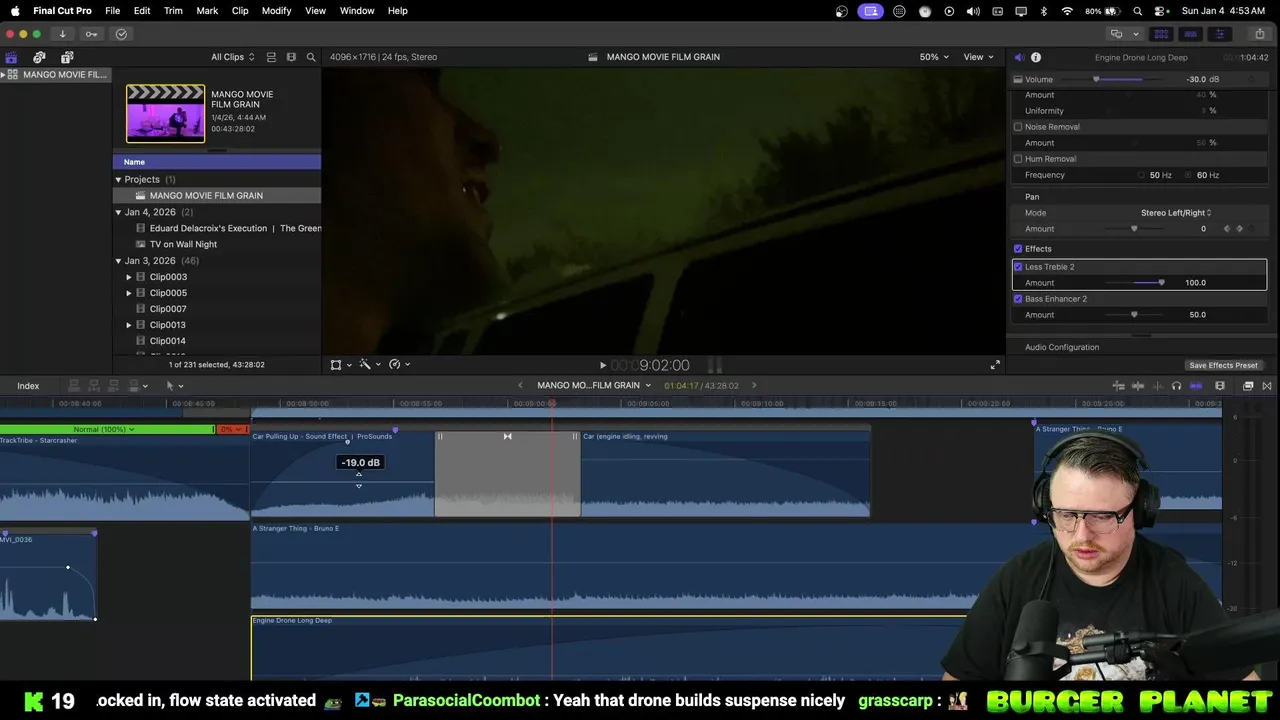This screenshot has height=720, width=1280.
Task: Click Save Effects Preset button
Action: point(1223,366)
